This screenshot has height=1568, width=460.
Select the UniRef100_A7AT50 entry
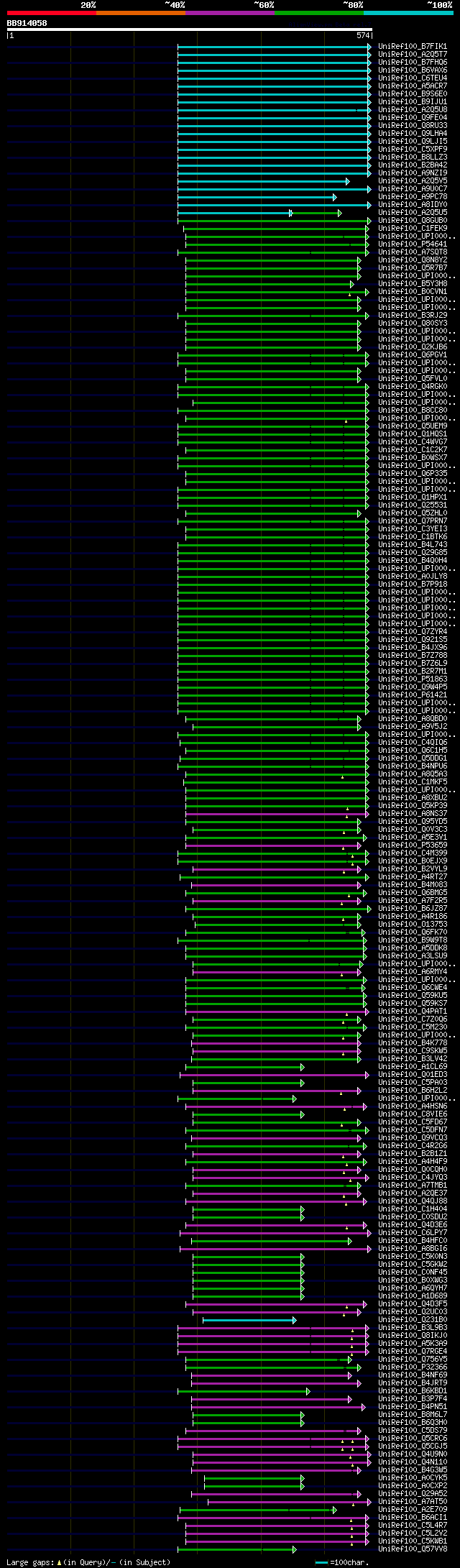click(413, 1501)
